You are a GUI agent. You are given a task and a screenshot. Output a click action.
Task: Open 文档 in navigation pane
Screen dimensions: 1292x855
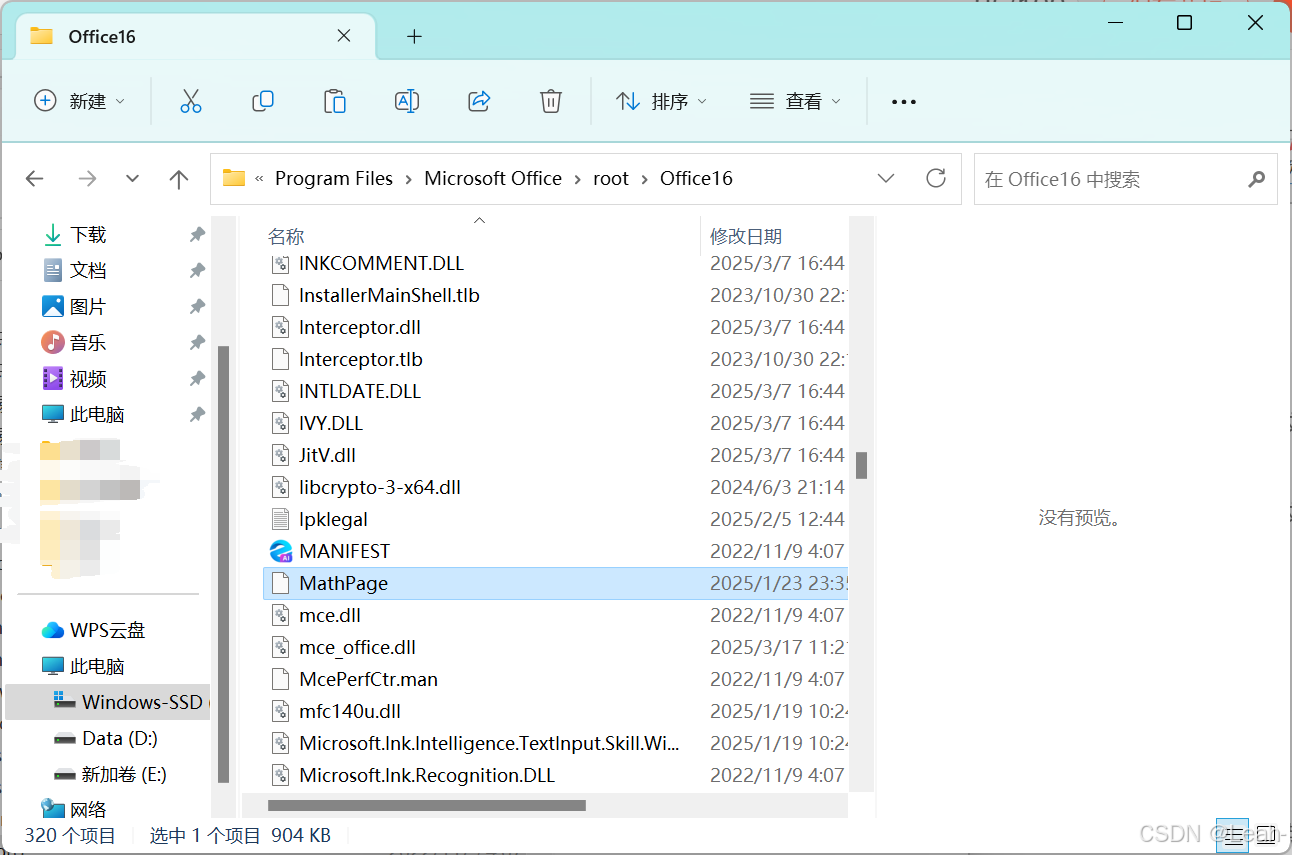coord(88,271)
